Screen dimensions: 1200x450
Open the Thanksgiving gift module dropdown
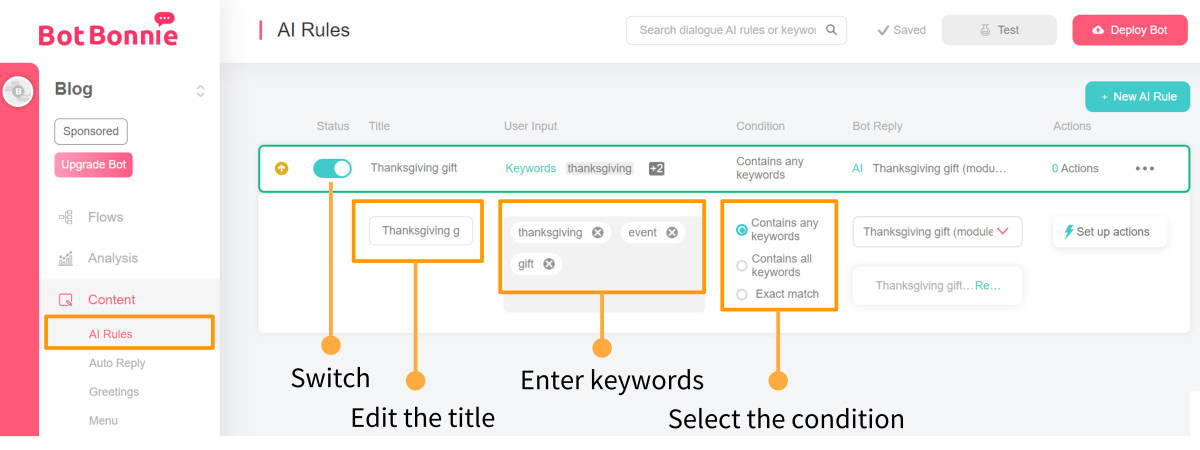click(937, 231)
